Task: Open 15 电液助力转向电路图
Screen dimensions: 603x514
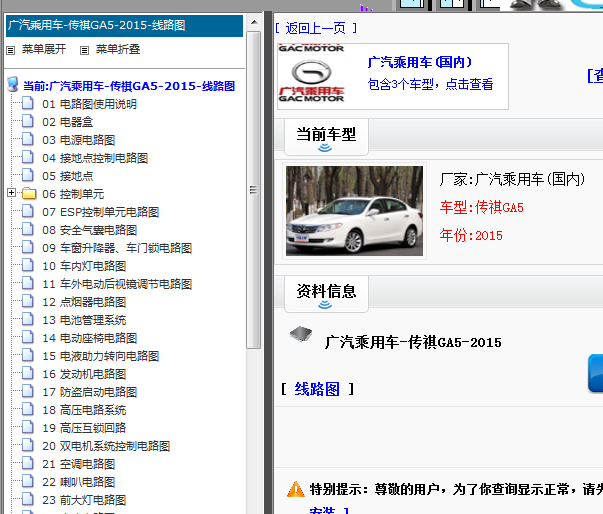Action: point(100,356)
